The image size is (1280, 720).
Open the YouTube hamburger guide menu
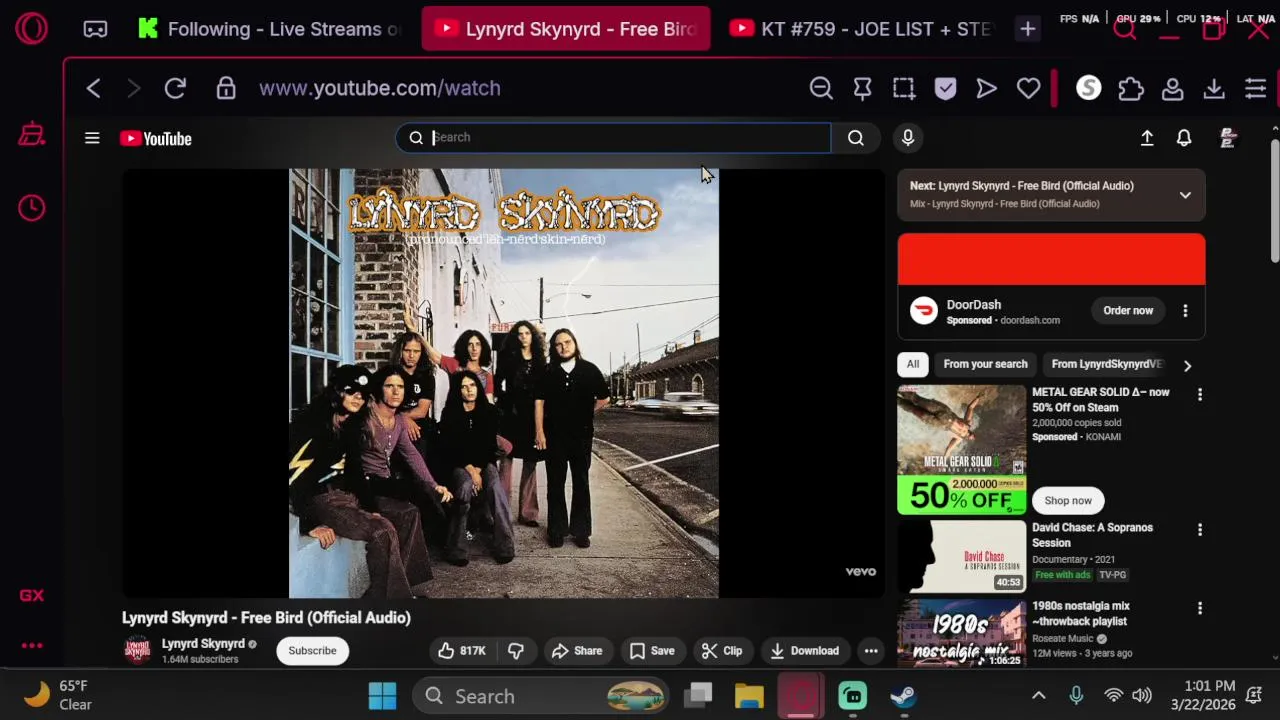coord(92,138)
